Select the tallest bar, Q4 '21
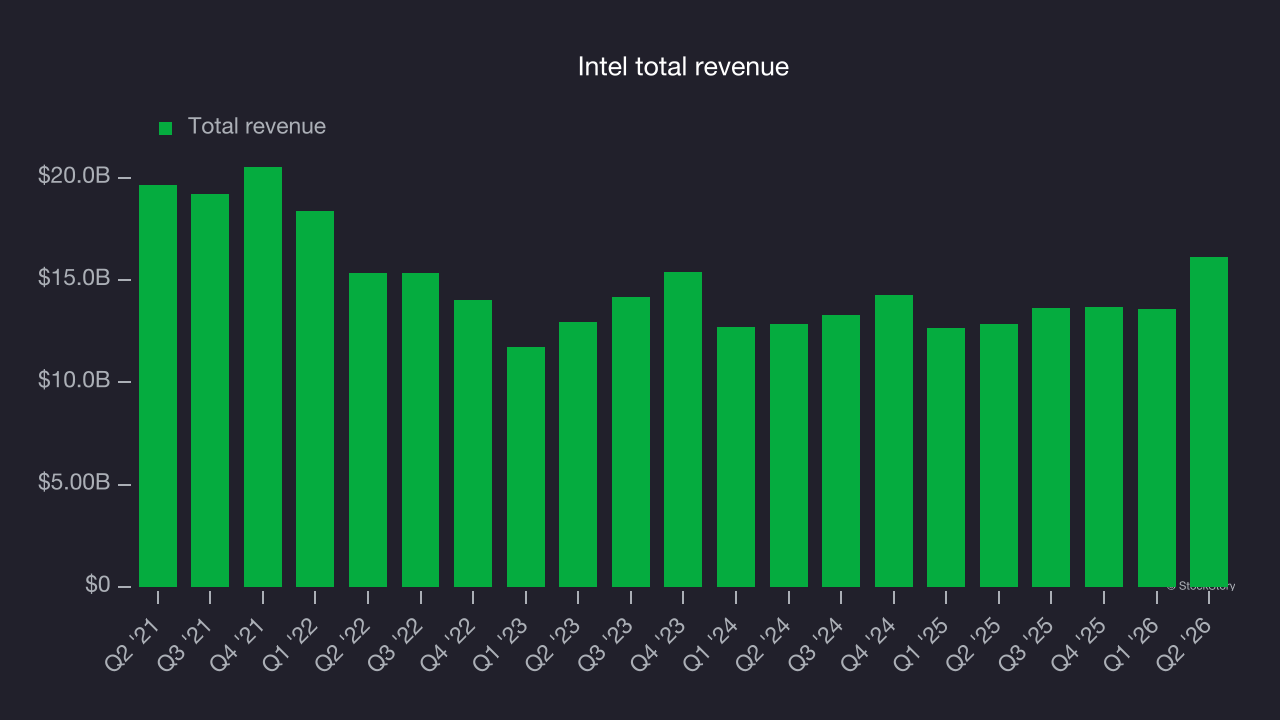The height and width of the screenshot is (720, 1280). [x=263, y=377]
